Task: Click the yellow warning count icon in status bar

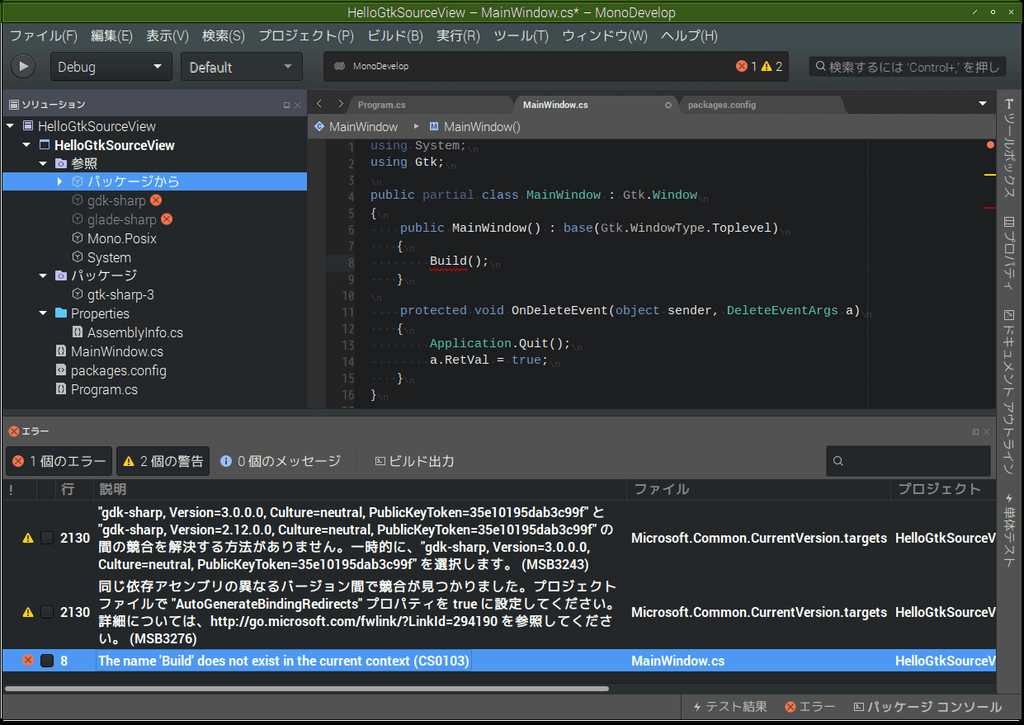Action: tap(767, 66)
